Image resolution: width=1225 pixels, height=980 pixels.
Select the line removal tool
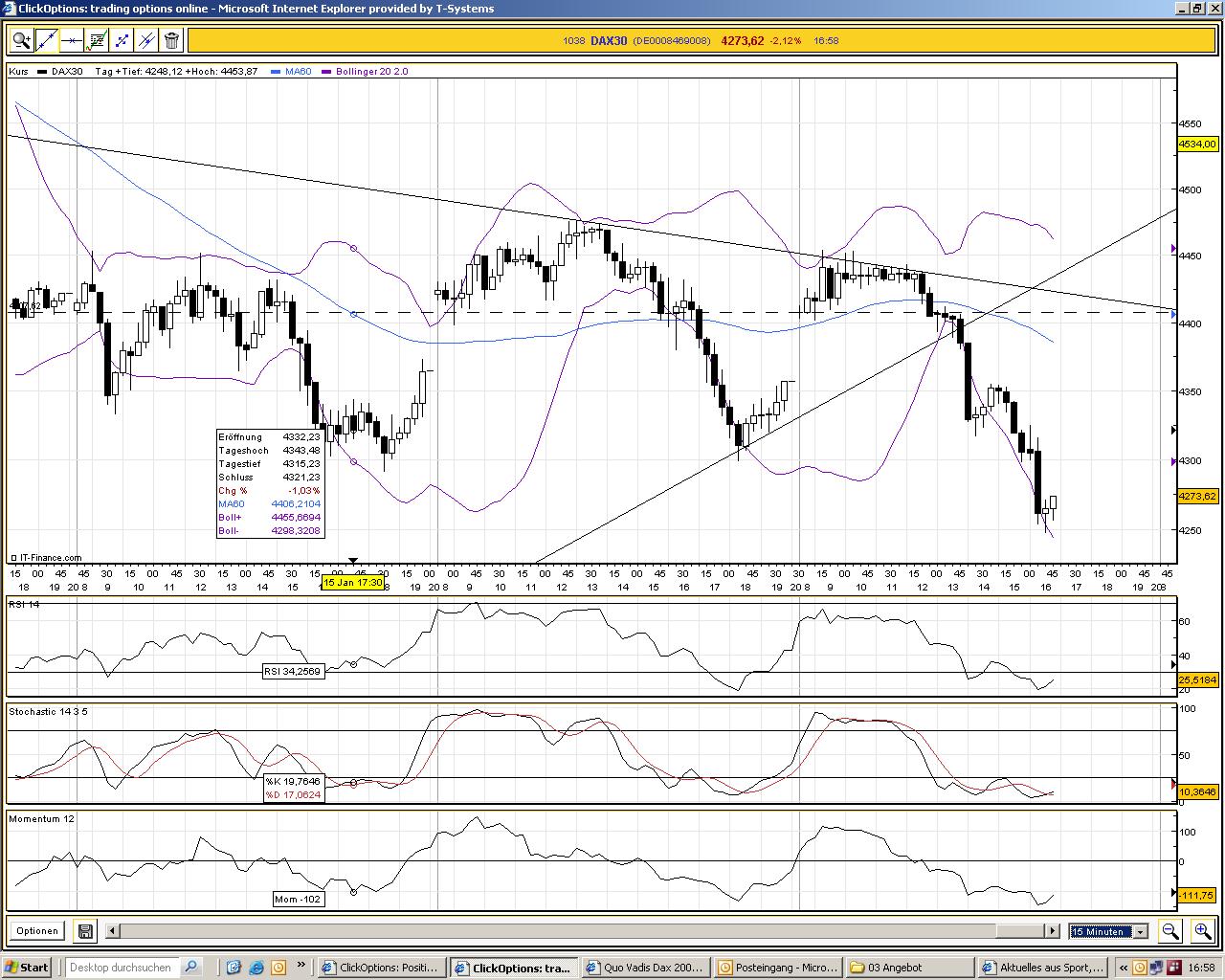145,40
